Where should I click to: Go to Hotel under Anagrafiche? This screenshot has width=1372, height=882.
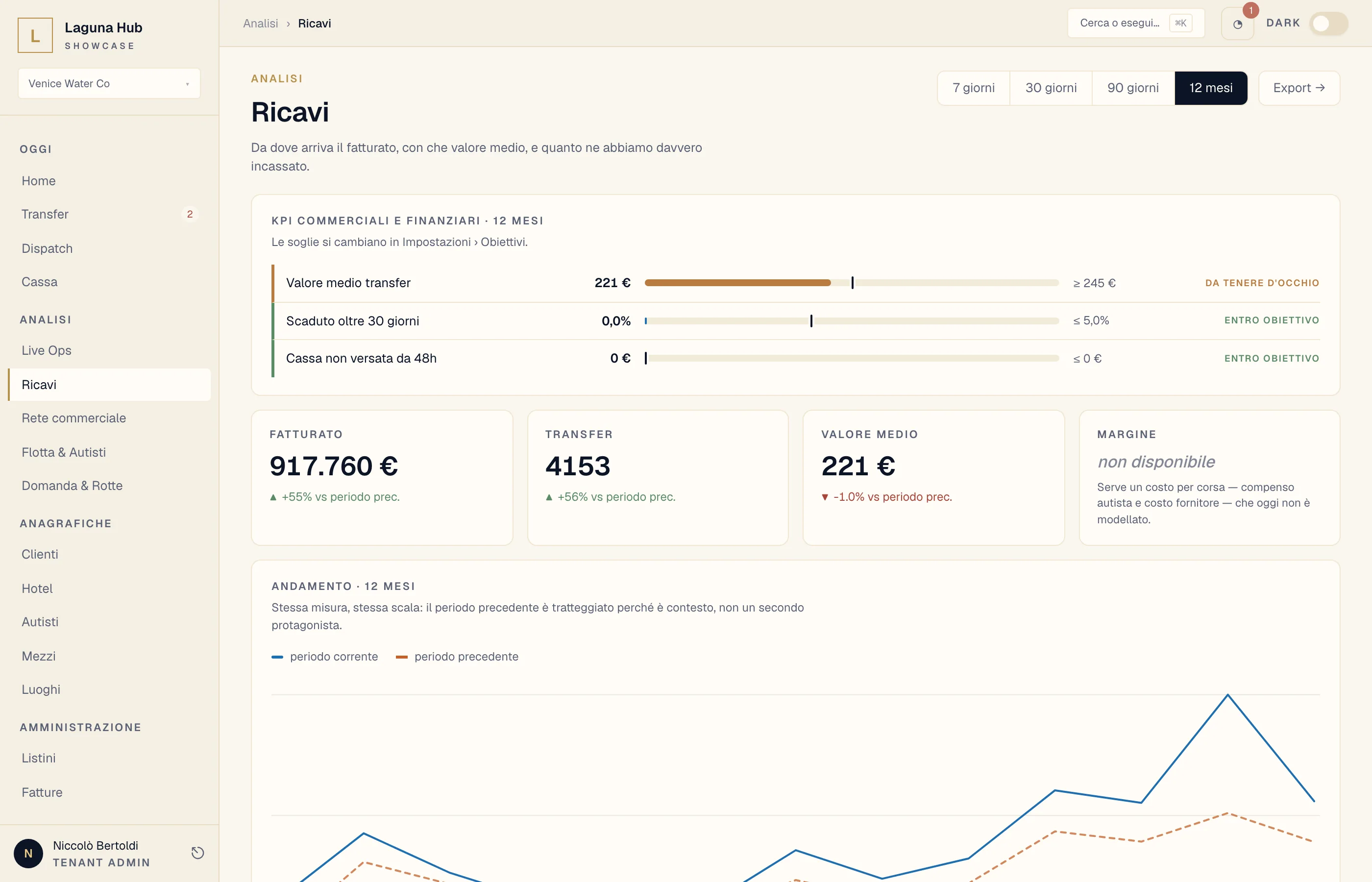coord(109,589)
